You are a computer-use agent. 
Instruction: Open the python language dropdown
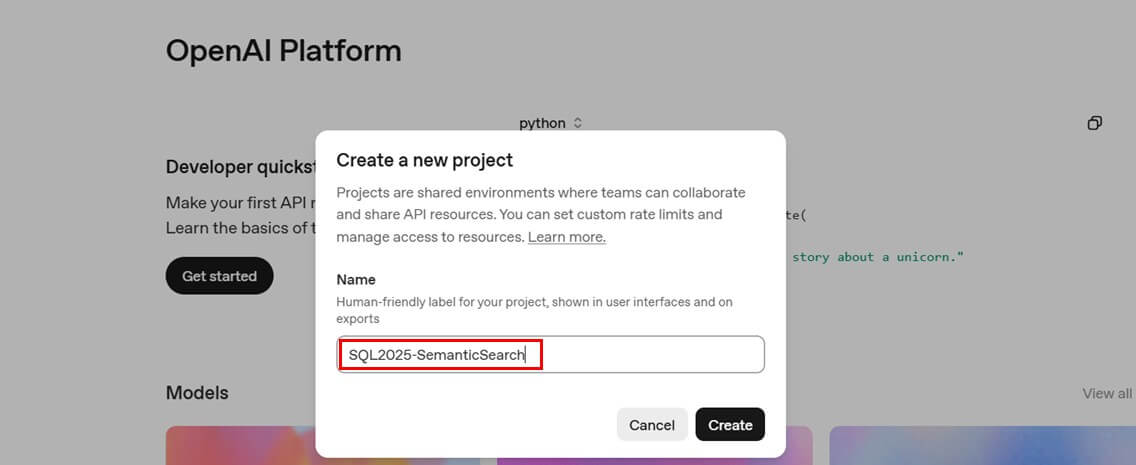[x=551, y=123]
